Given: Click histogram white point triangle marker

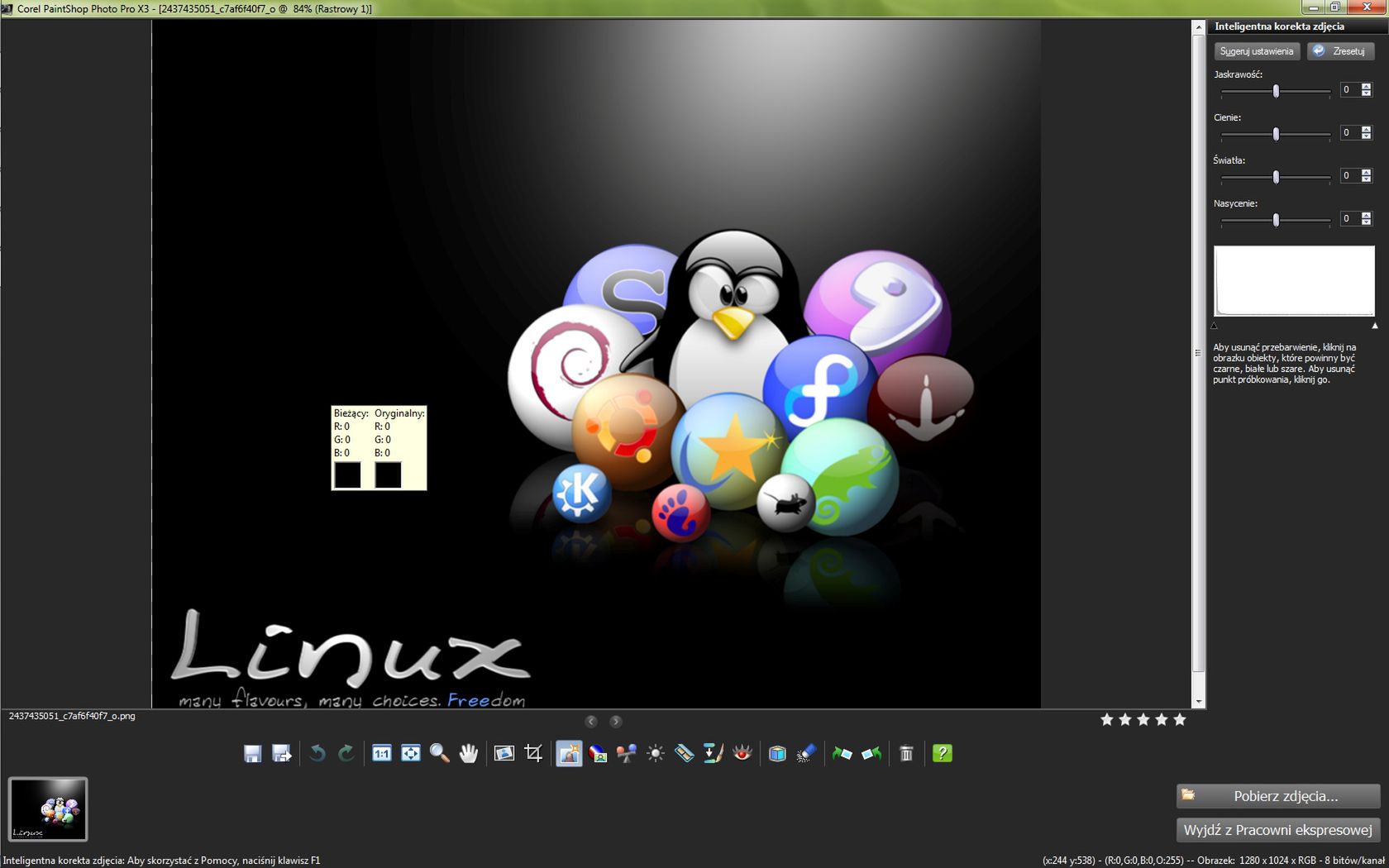Looking at the screenshot, I should pyautogui.click(x=1375, y=326).
